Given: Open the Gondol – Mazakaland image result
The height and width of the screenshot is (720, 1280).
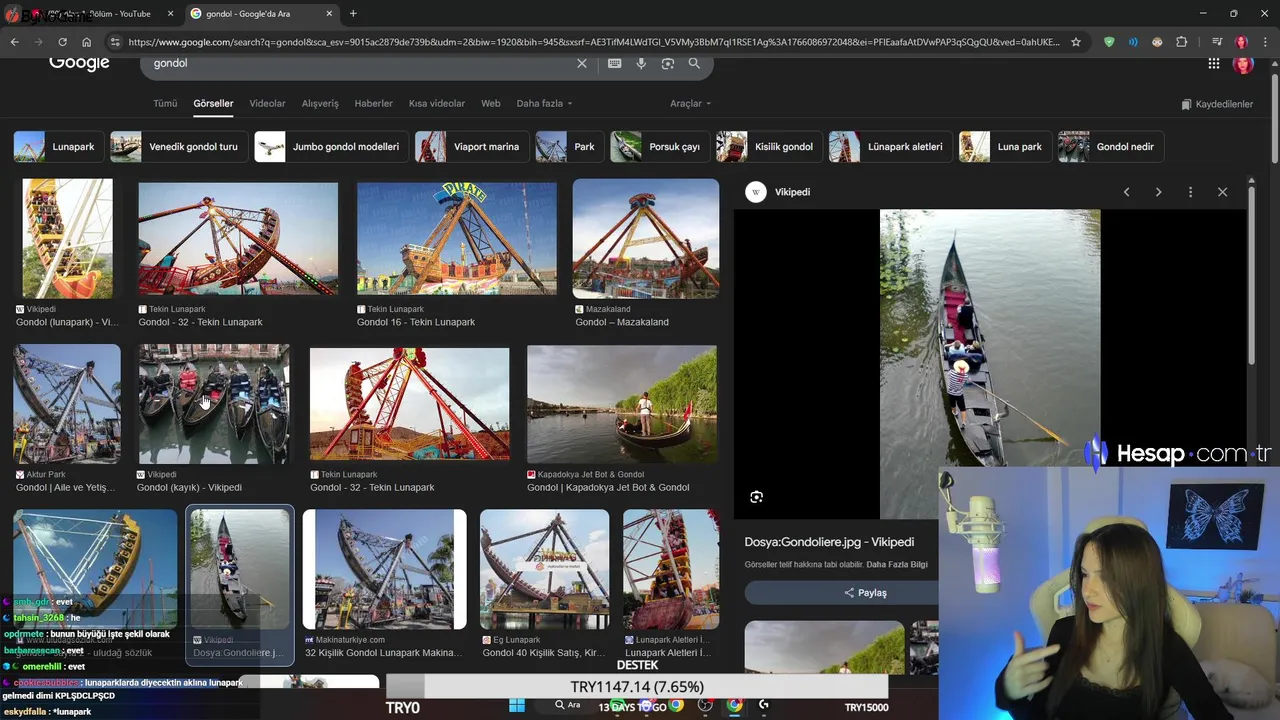Looking at the screenshot, I should point(646,239).
